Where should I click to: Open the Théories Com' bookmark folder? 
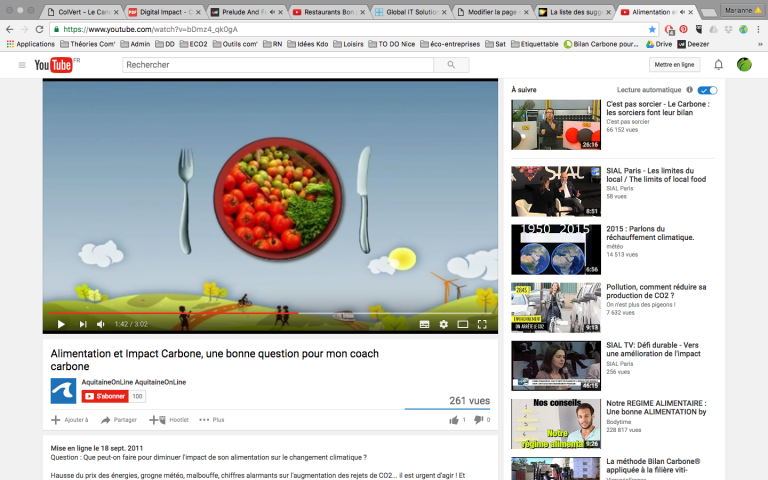tap(88, 44)
